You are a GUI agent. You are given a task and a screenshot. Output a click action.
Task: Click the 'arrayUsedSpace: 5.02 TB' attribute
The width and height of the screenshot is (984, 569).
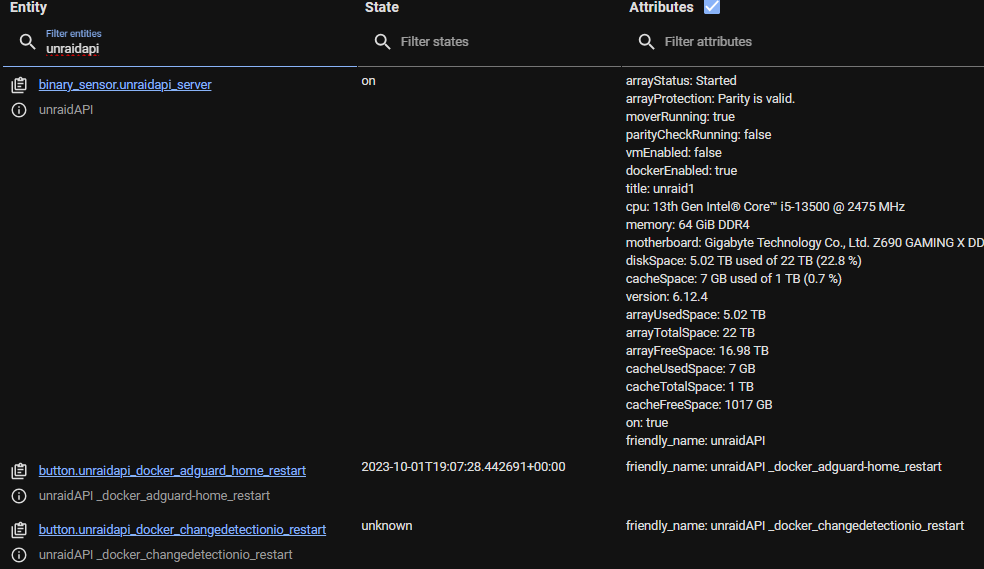coord(695,315)
